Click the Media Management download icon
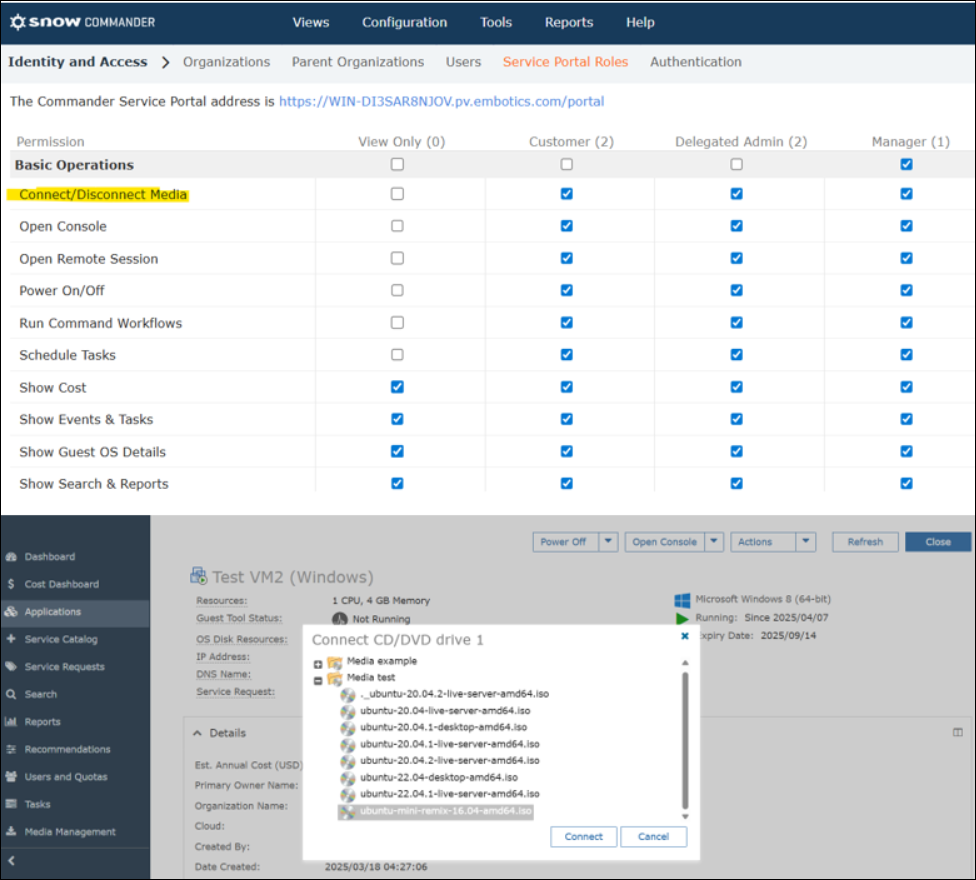976x880 pixels. click(11, 831)
